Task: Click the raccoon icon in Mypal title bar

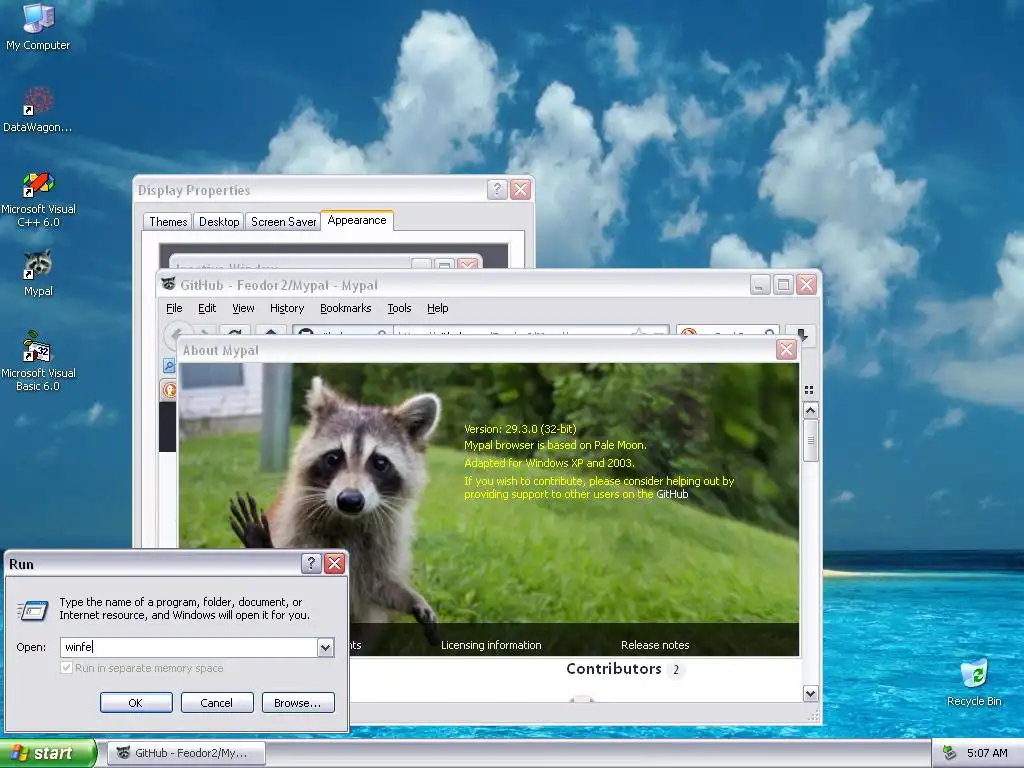Action: pyautogui.click(x=168, y=284)
